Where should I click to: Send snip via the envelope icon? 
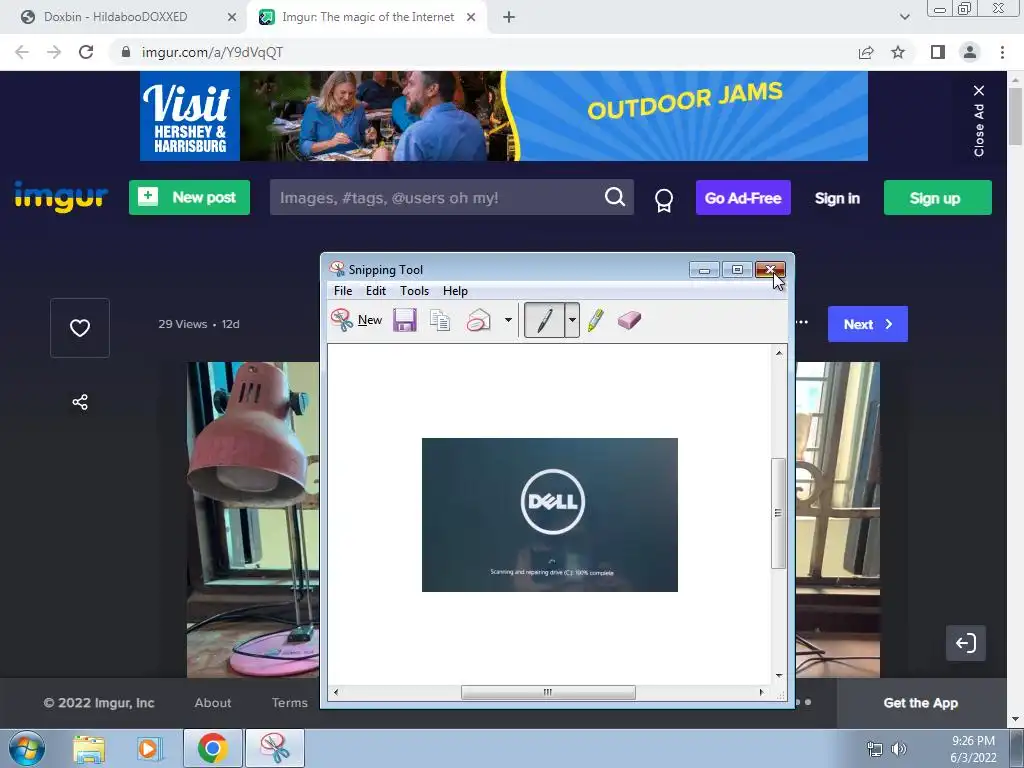point(479,320)
